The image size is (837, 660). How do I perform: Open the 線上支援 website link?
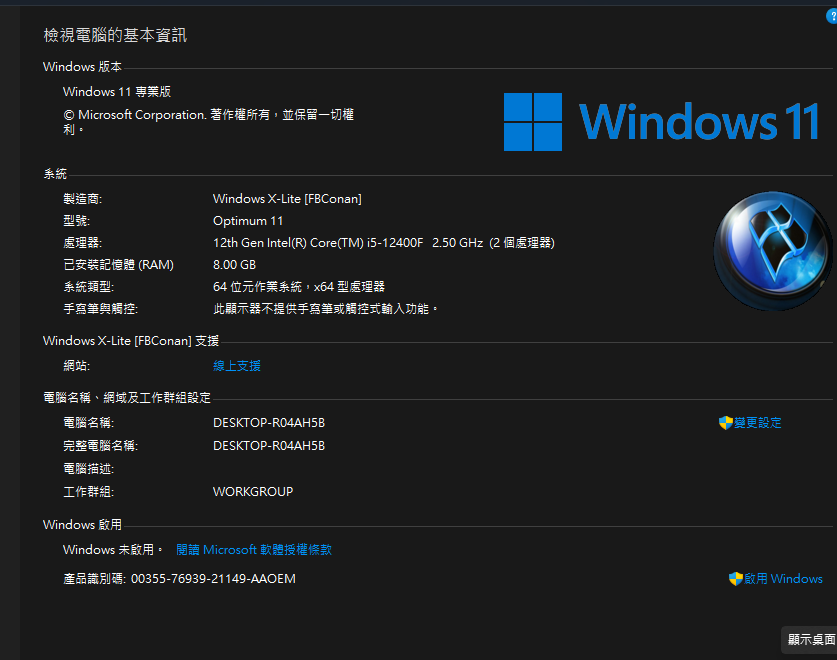pos(236,366)
